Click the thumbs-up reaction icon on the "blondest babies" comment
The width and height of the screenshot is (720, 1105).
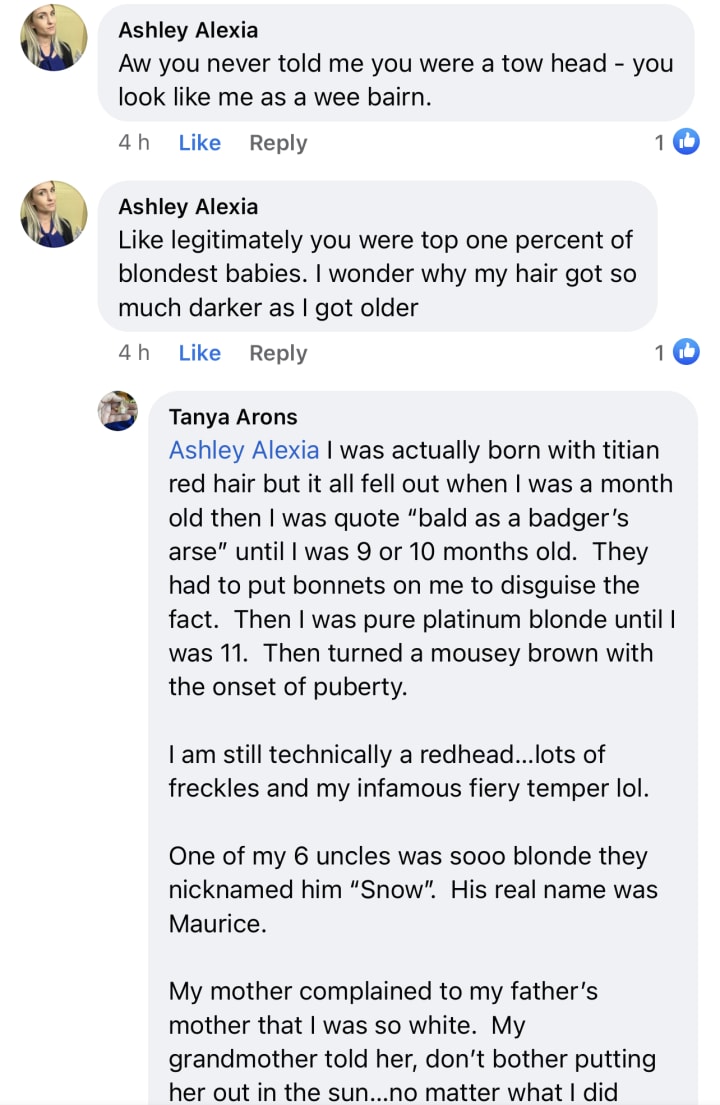tap(687, 352)
